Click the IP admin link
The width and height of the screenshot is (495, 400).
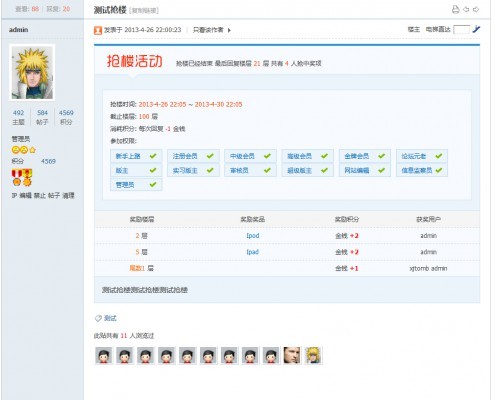(14, 196)
